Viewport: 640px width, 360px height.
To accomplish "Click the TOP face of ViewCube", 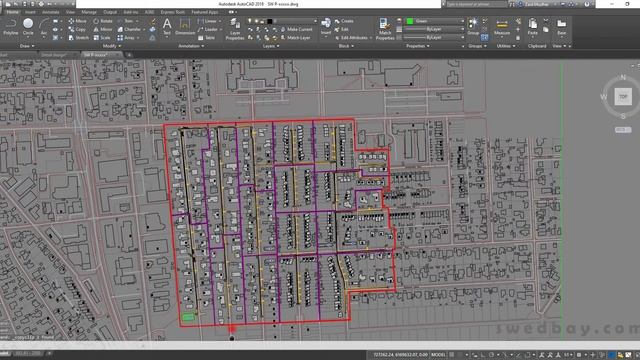I will point(623,97).
